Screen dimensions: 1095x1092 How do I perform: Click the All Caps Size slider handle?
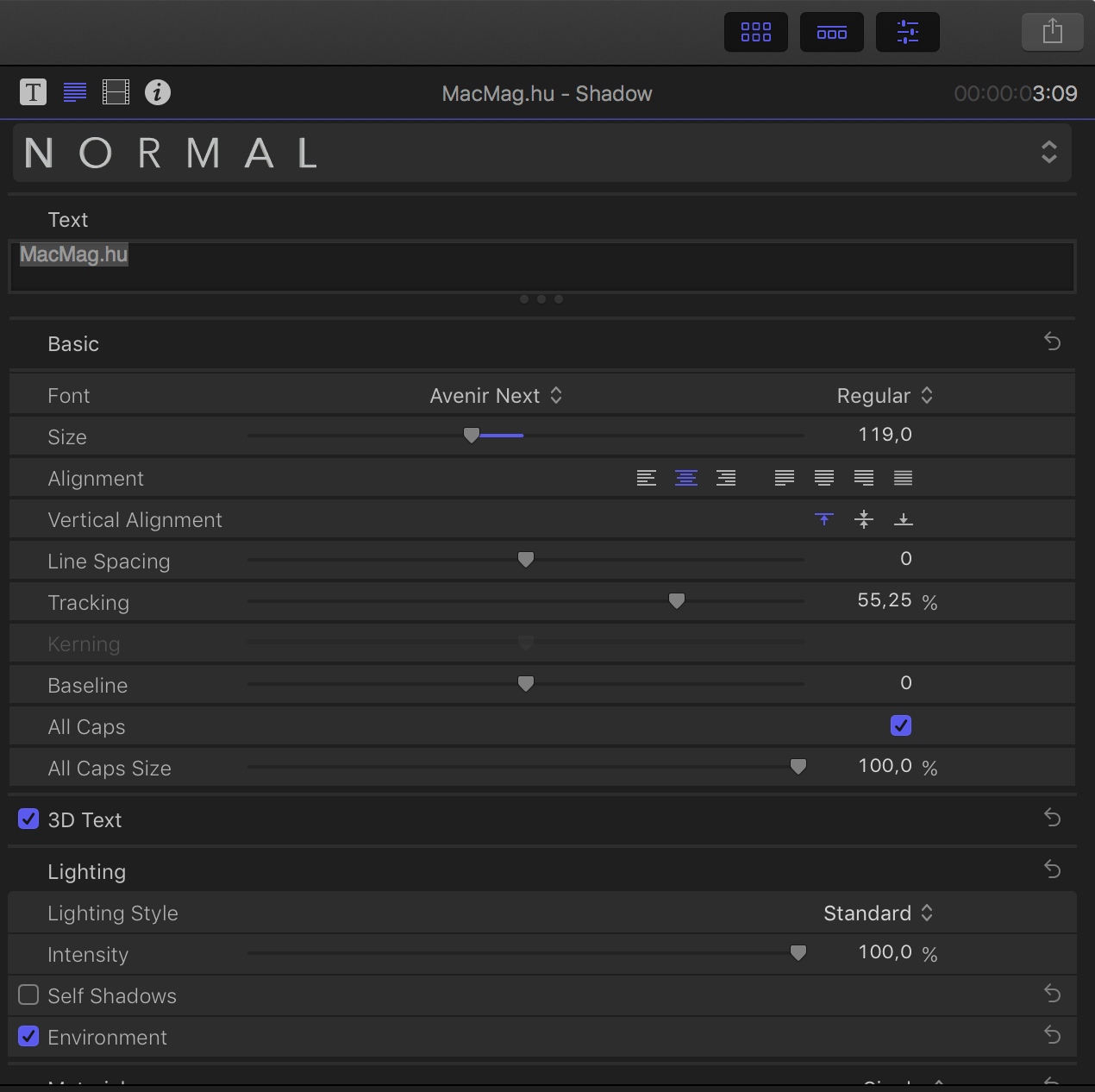click(x=798, y=767)
